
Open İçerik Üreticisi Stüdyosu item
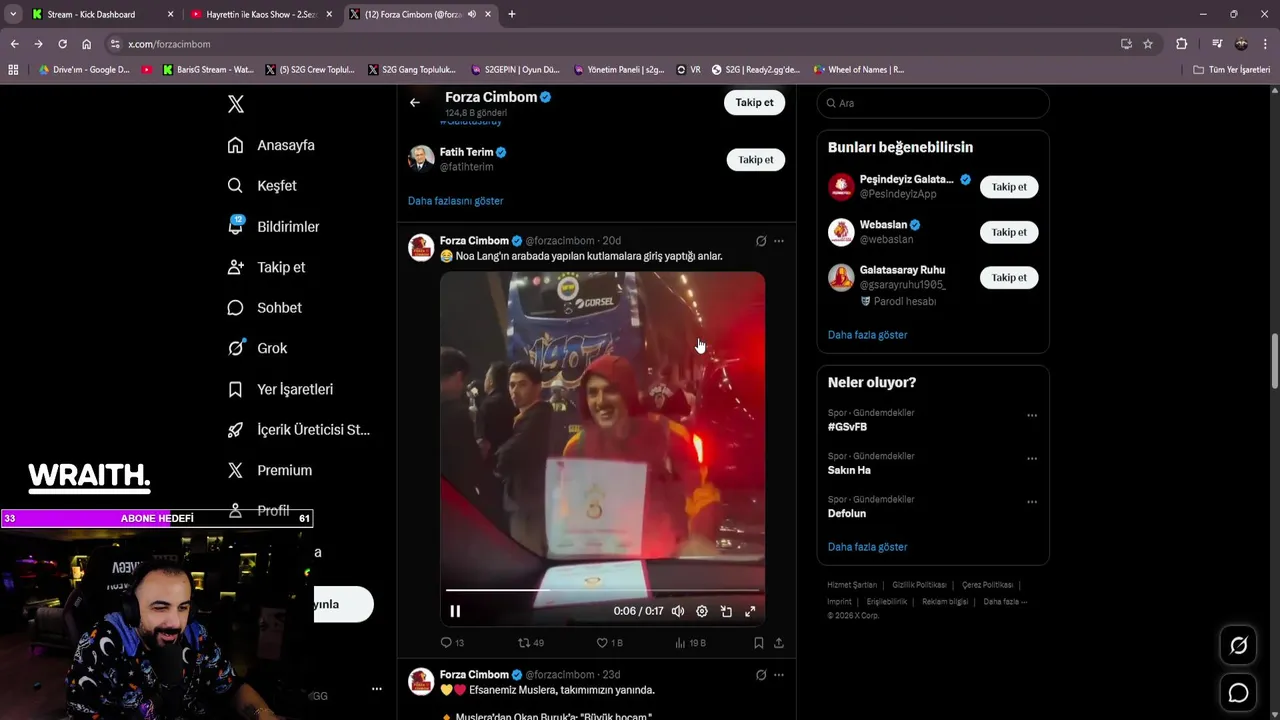tap(299, 430)
